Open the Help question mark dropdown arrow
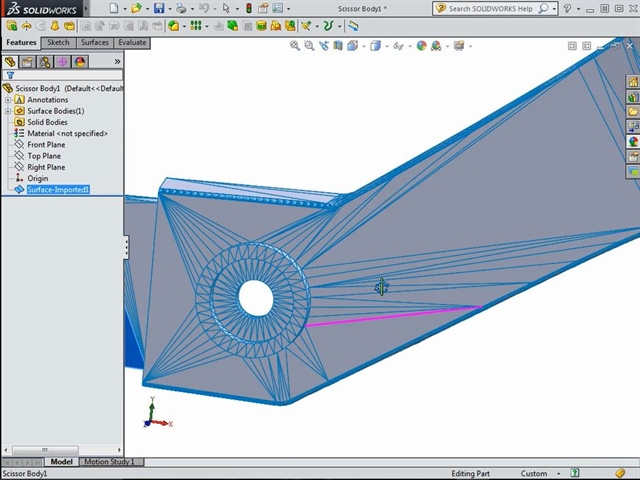Viewport: 640px width, 480px height. point(578,9)
